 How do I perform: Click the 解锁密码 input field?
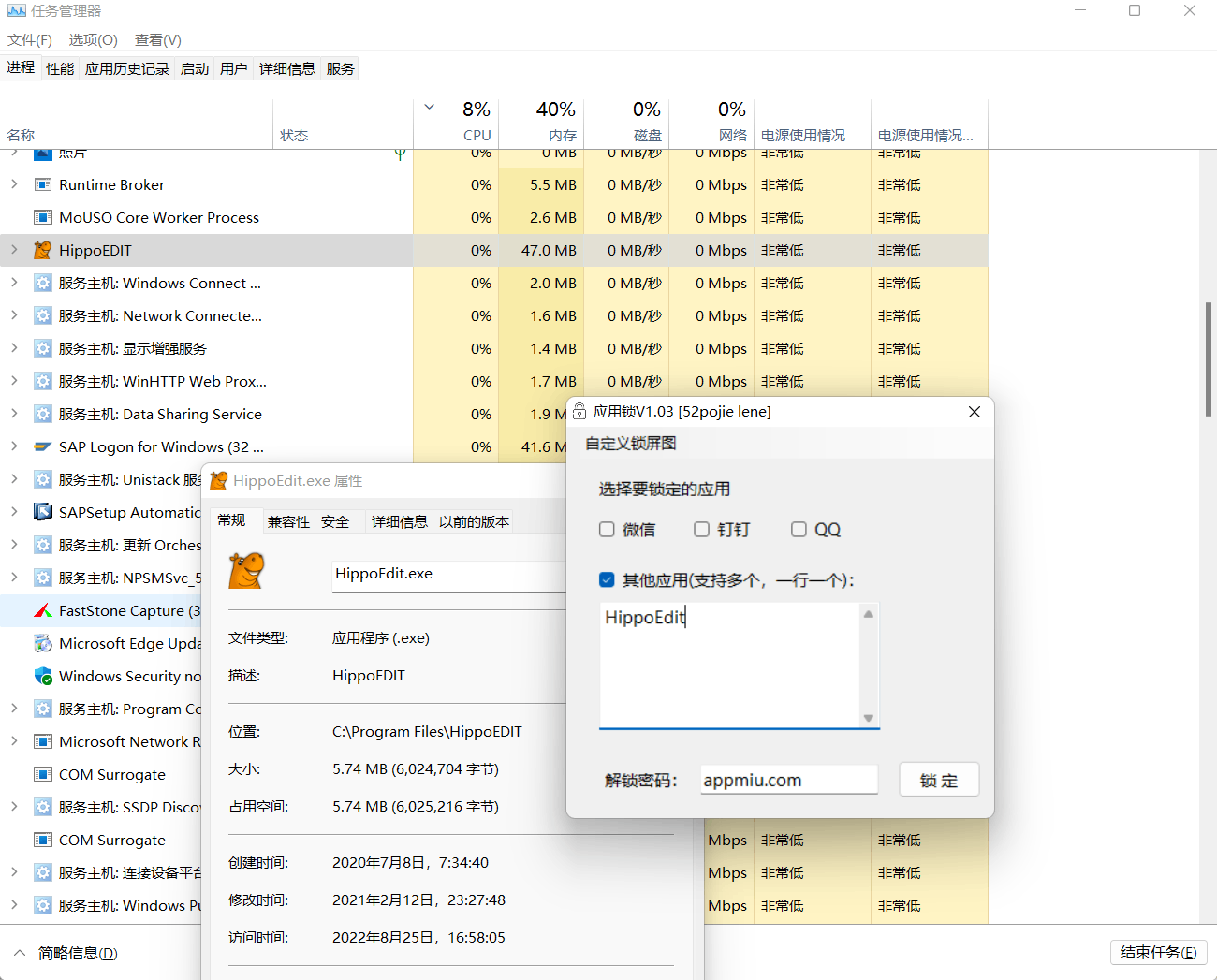[x=789, y=780]
